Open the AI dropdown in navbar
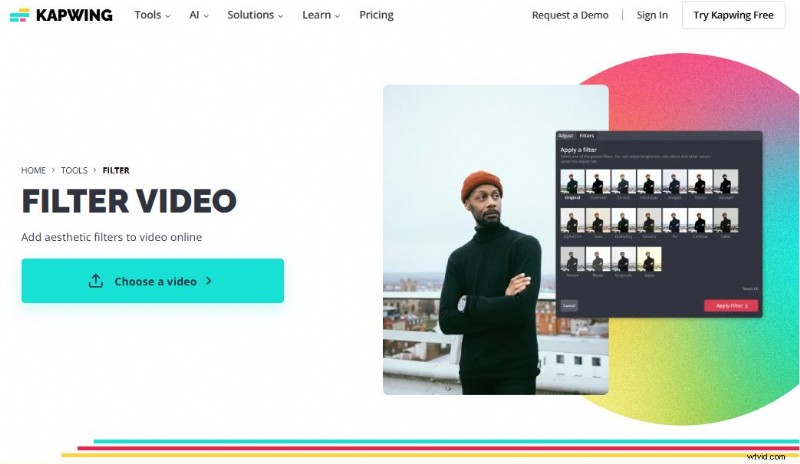 (198, 15)
